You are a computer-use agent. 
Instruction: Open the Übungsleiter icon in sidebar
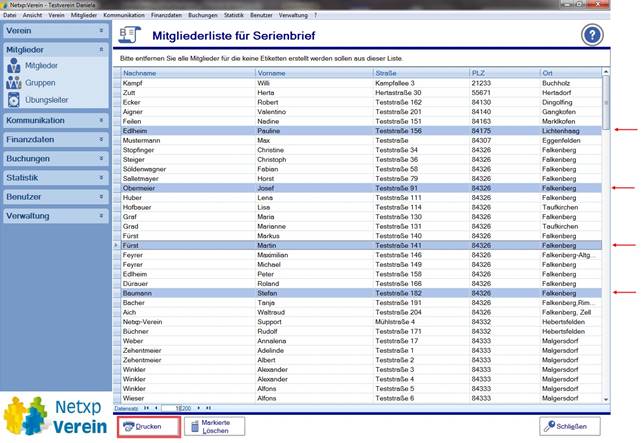point(14,100)
